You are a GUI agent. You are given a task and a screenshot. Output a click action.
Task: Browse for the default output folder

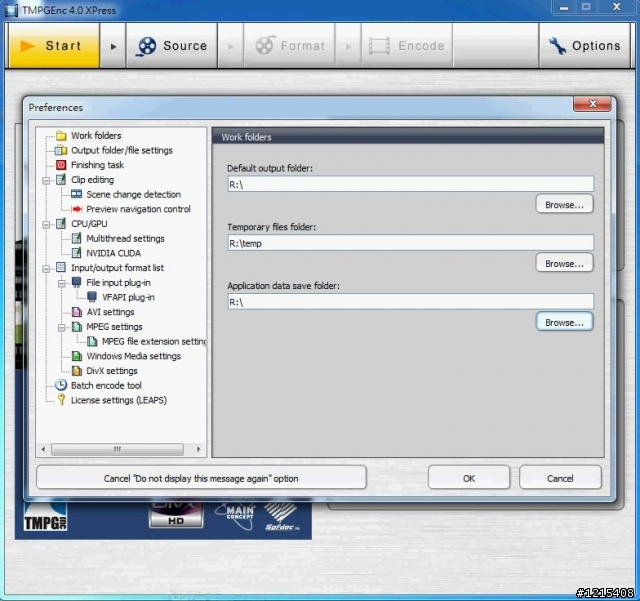[564, 205]
